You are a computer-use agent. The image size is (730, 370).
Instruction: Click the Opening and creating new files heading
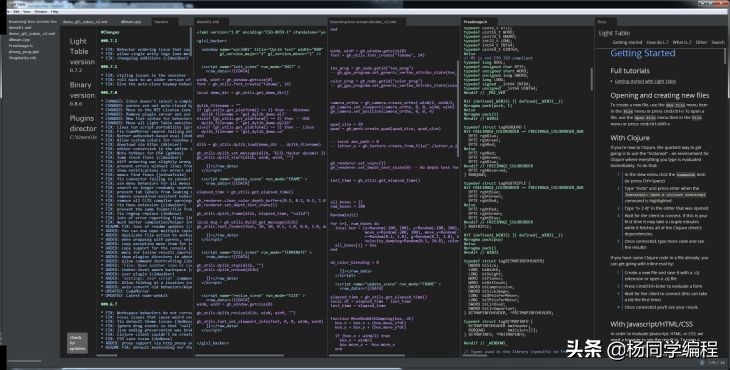pos(660,95)
